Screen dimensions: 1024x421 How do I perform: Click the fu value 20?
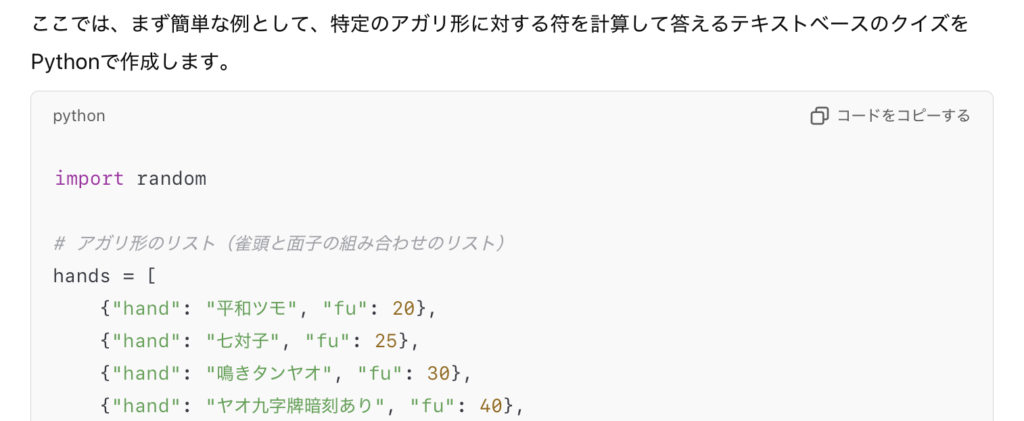pos(404,307)
